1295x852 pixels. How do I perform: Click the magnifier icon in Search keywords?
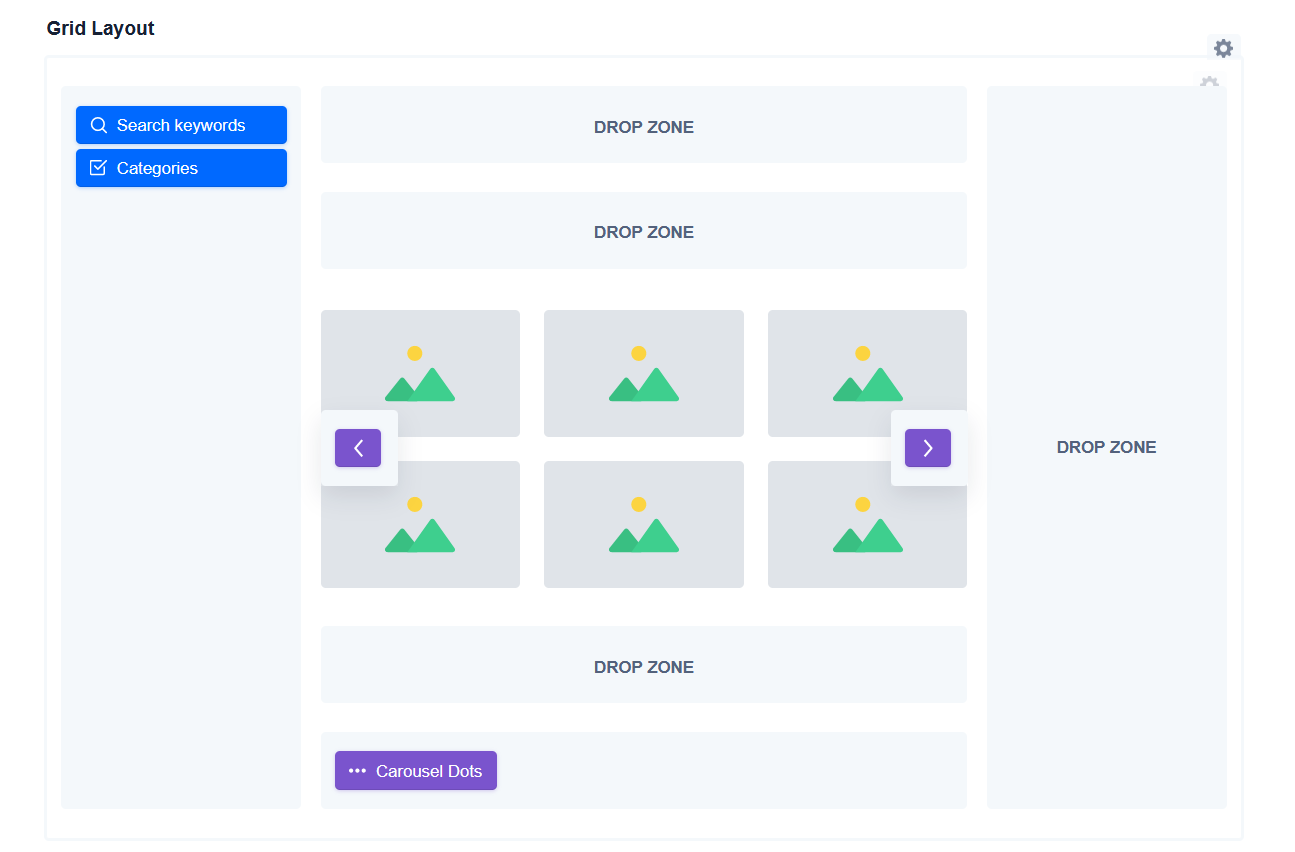click(98, 125)
